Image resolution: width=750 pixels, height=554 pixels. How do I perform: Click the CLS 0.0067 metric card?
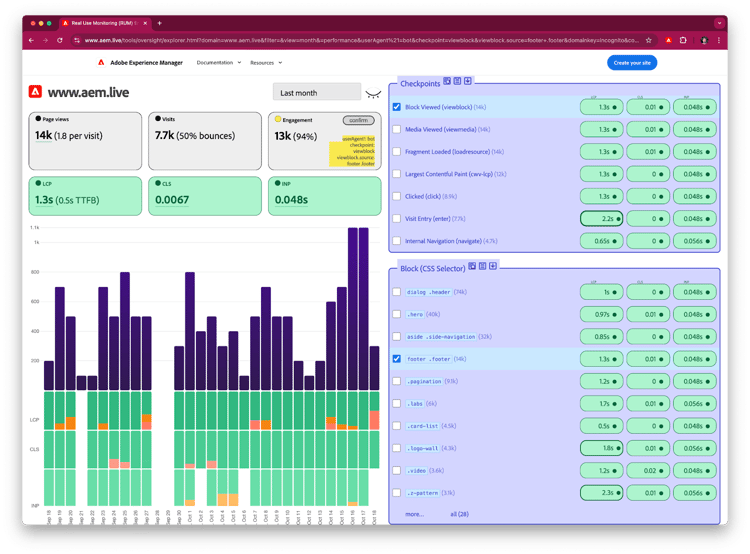[x=205, y=196]
